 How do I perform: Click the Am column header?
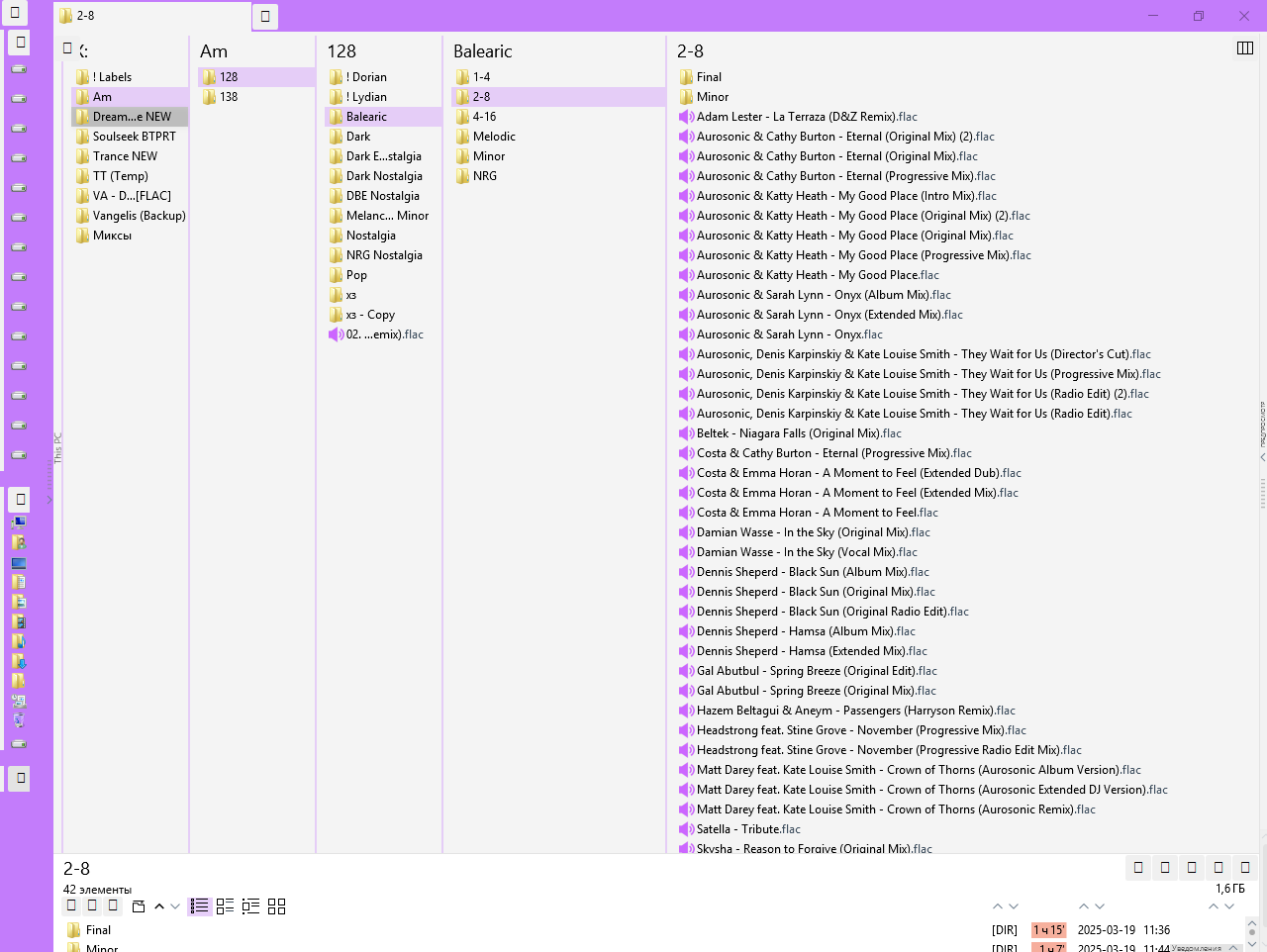[214, 51]
